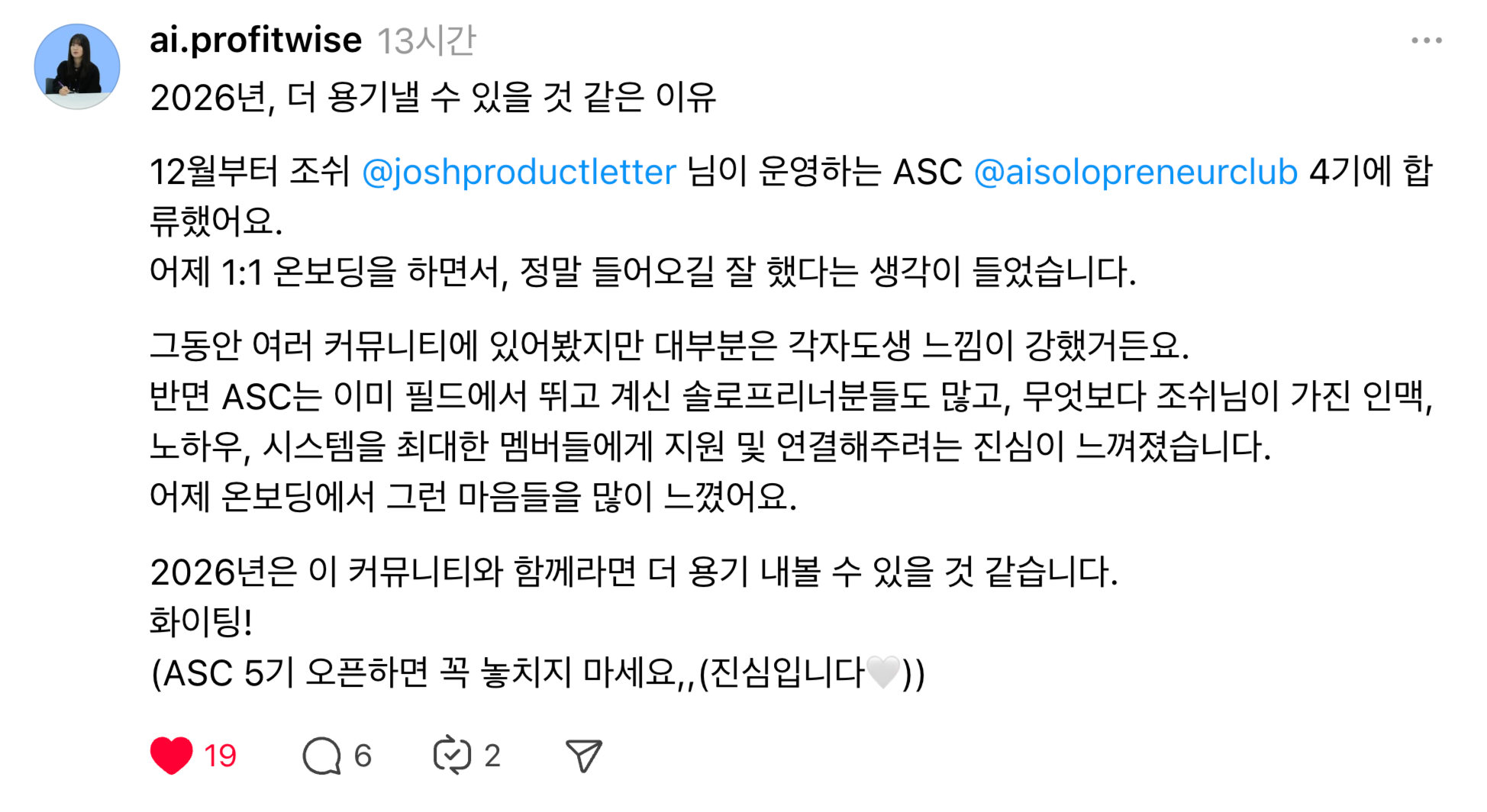The height and width of the screenshot is (812, 1487).
Task: View the 2 reposts by clicking the count
Action: coord(493,755)
